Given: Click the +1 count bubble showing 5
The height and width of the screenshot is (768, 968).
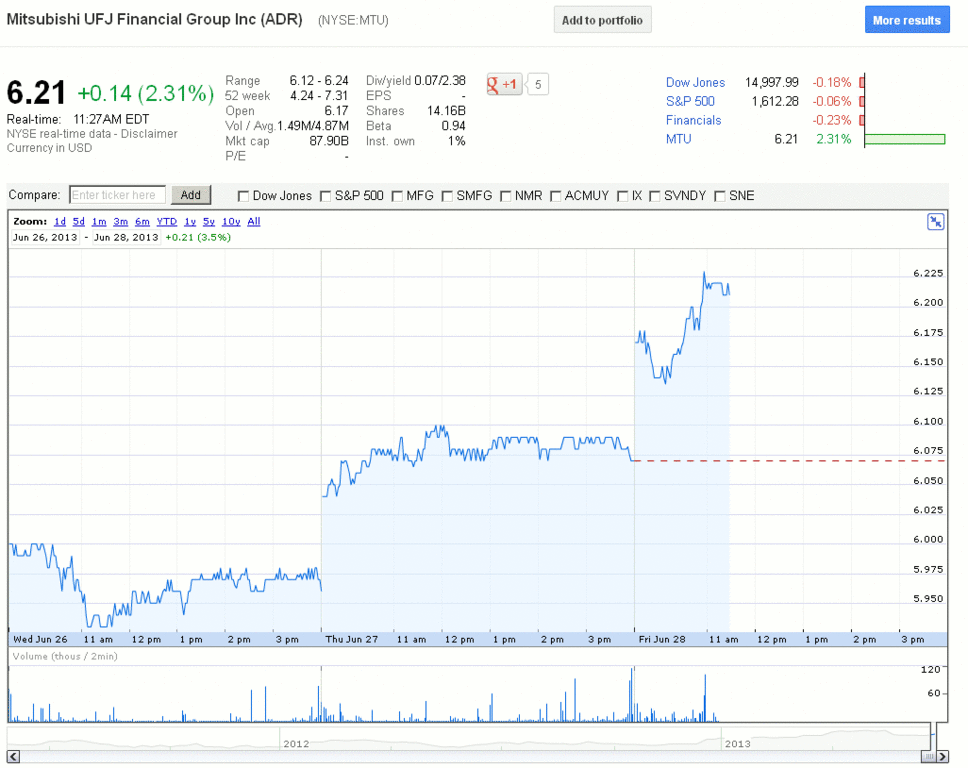Looking at the screenshot, I should click(538, 84).
